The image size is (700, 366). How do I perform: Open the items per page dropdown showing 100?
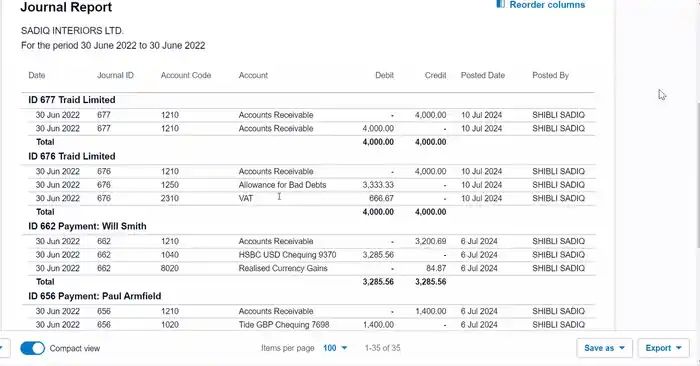pos(335,348)
